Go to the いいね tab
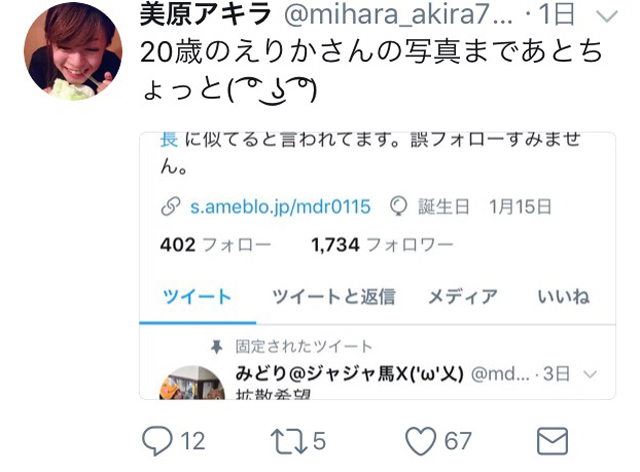 click(564, 297)
